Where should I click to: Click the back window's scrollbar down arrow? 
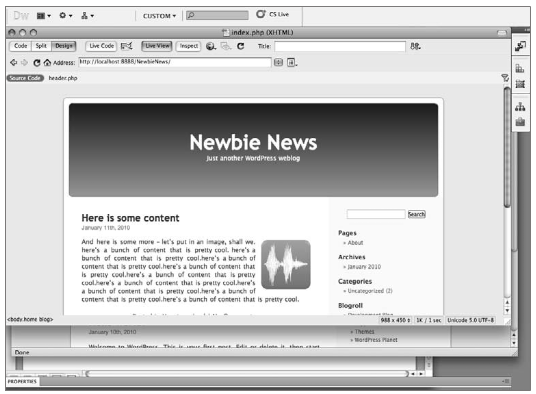coord(514,343)
